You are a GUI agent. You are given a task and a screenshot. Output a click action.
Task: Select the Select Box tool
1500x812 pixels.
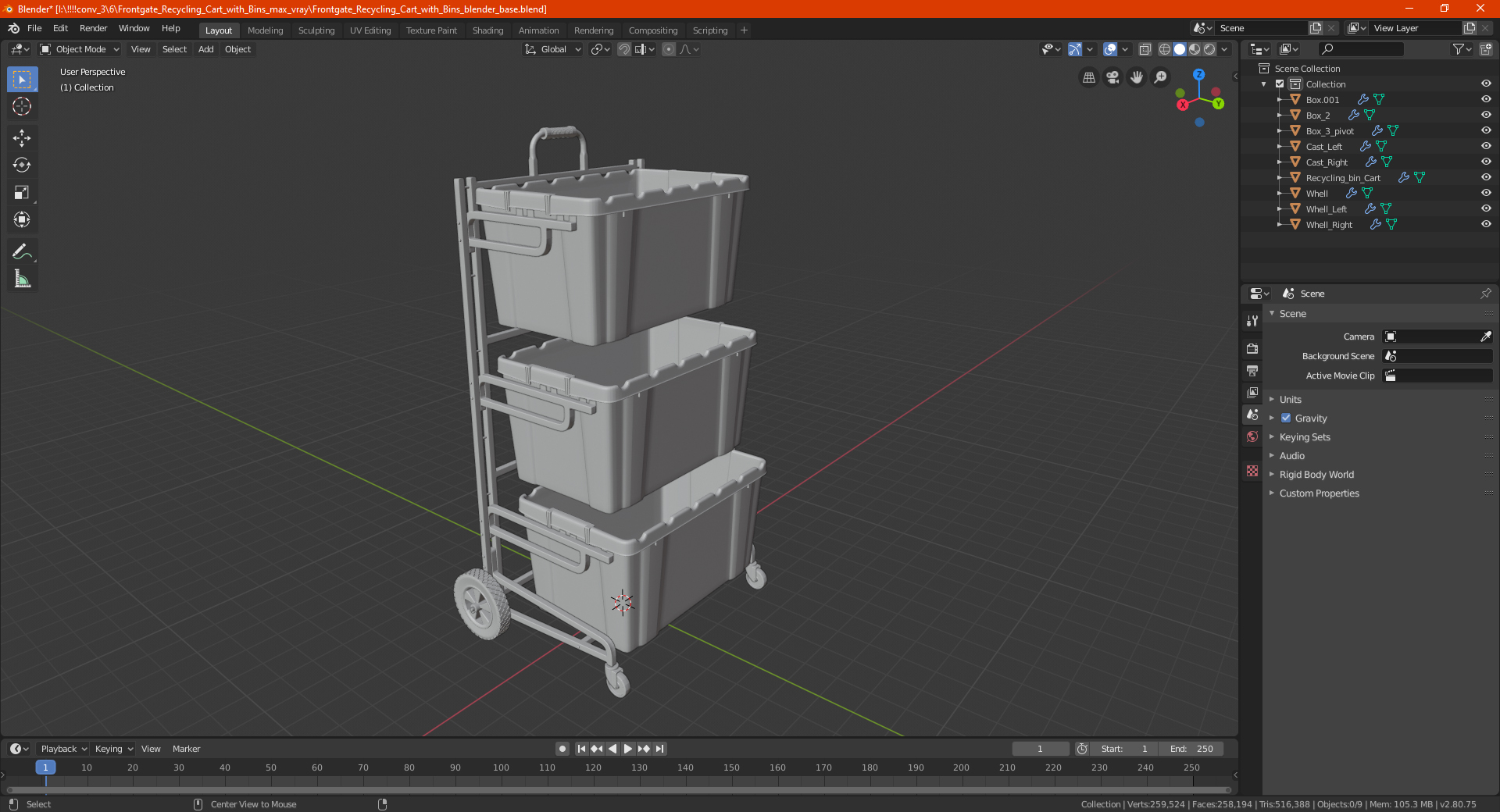click(22, 79)
